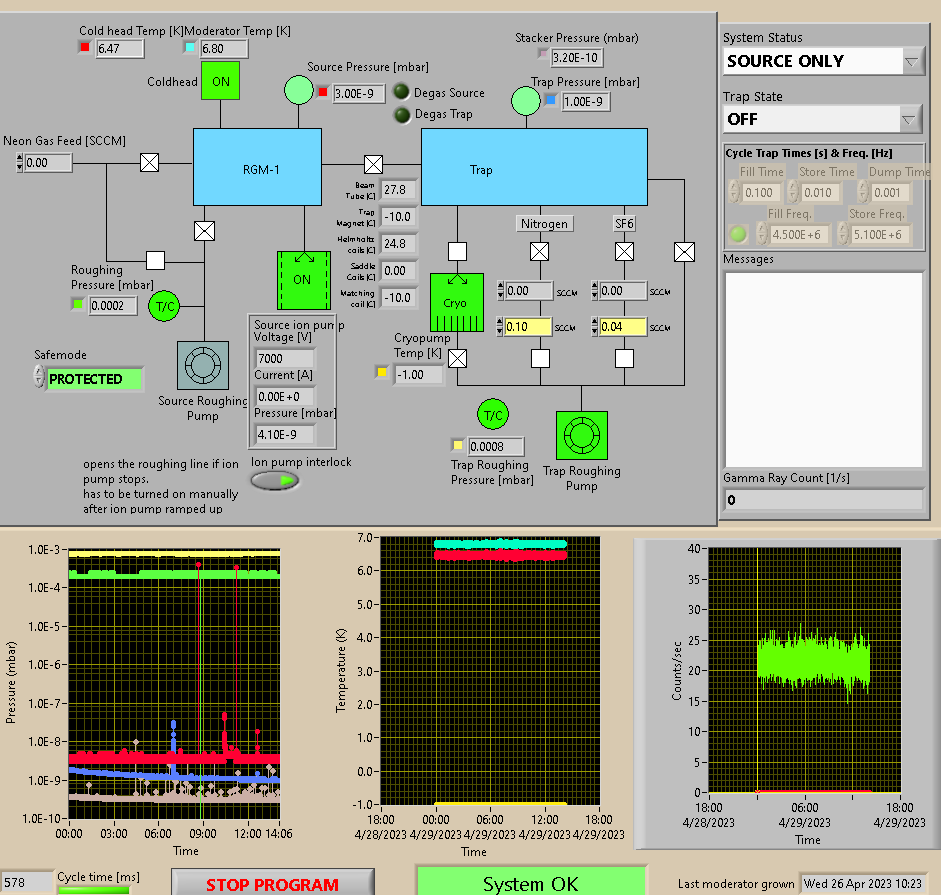This screenshot has width=941, height=895.
Task: Click the Trap Roughing Pump icon
Action: click(x=582, y=437)
